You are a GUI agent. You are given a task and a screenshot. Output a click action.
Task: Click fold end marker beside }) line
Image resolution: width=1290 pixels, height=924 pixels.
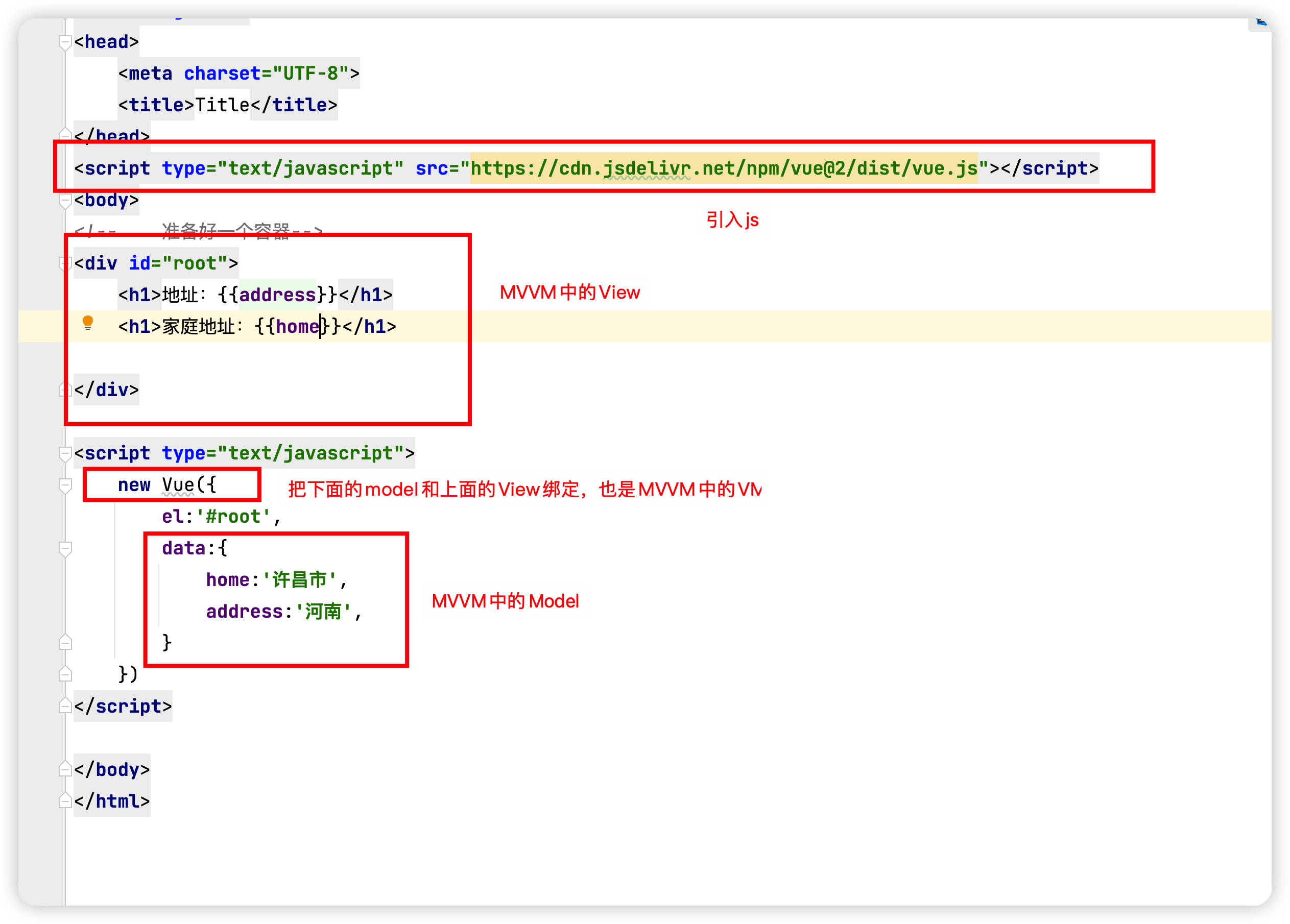65,674
